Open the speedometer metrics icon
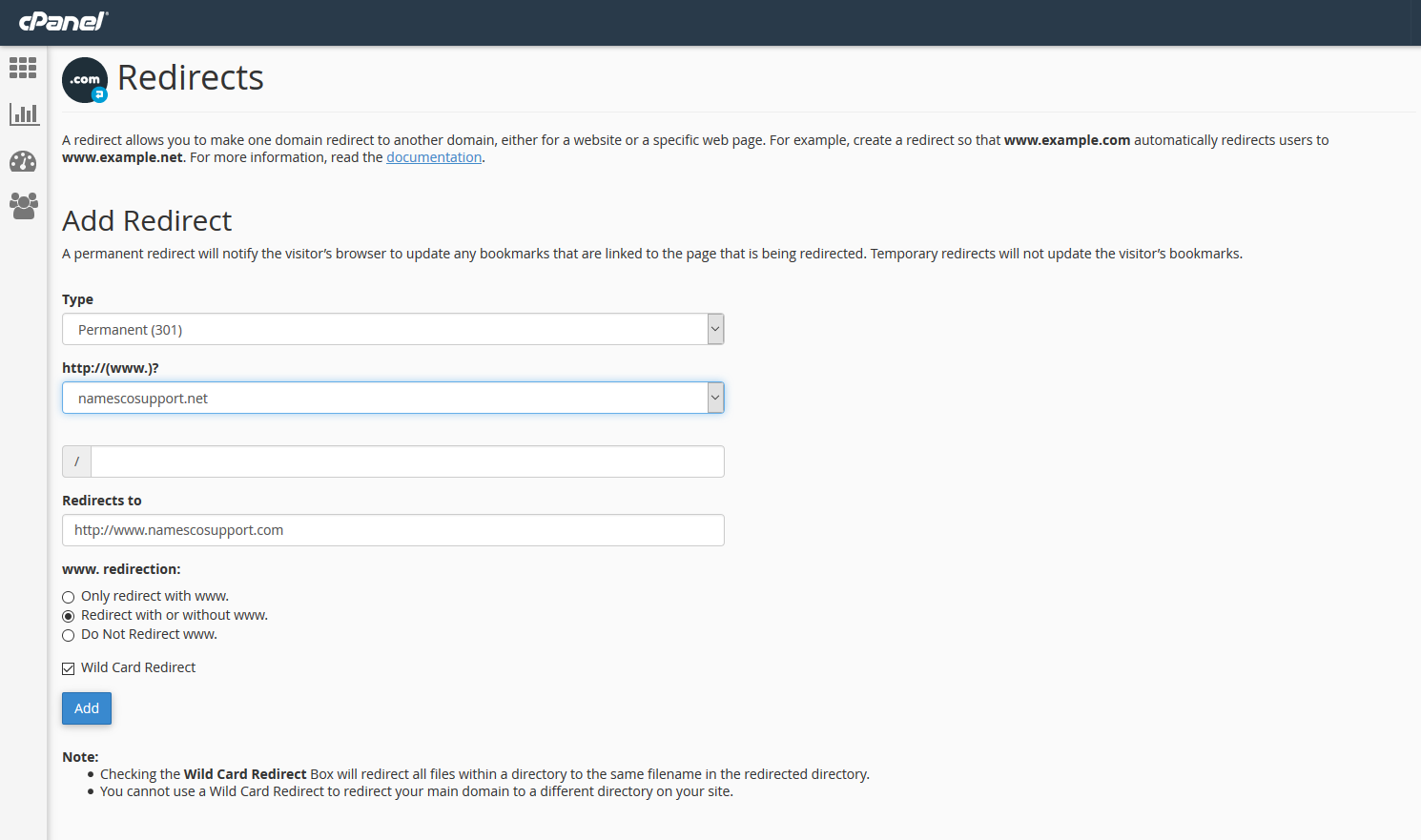This screenshot has width=1421, height=840. point(23,161)
